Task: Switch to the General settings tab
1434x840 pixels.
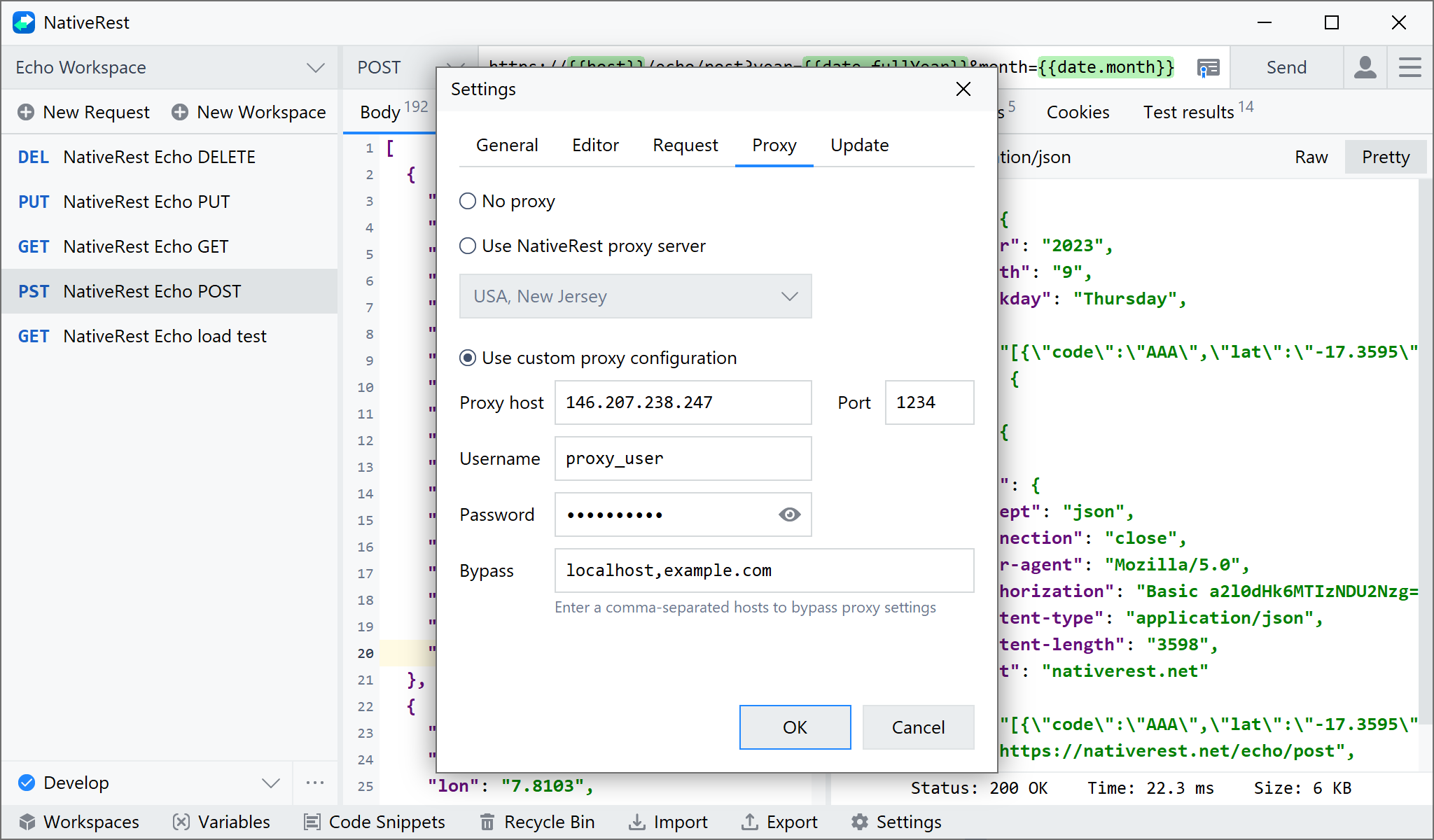Action: coord(507,145)
